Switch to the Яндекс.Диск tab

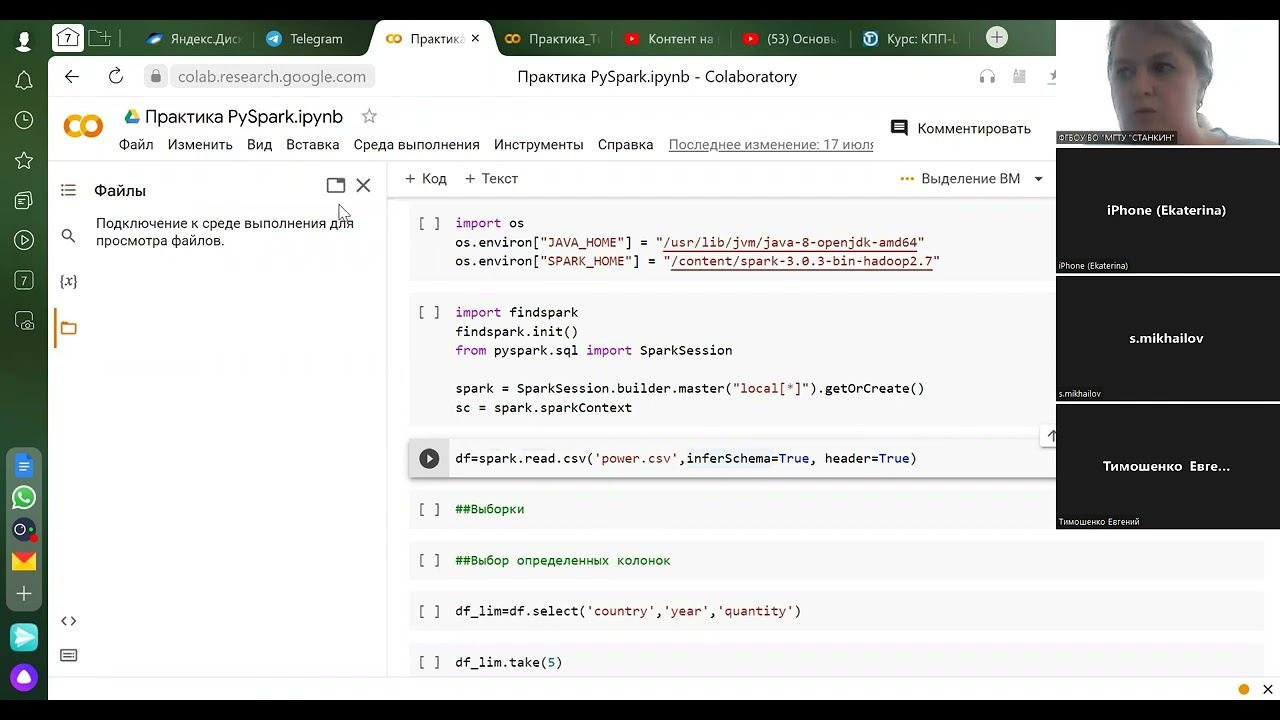[x=192, y=39]
